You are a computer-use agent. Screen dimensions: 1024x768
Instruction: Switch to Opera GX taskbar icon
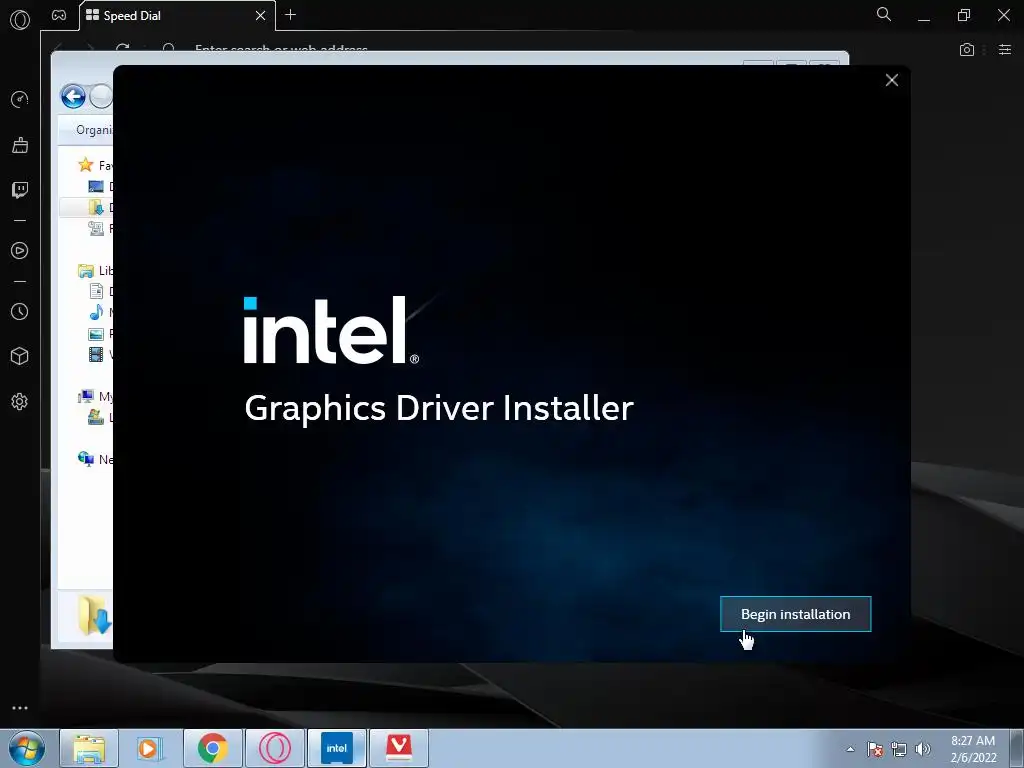click(275, 748)
